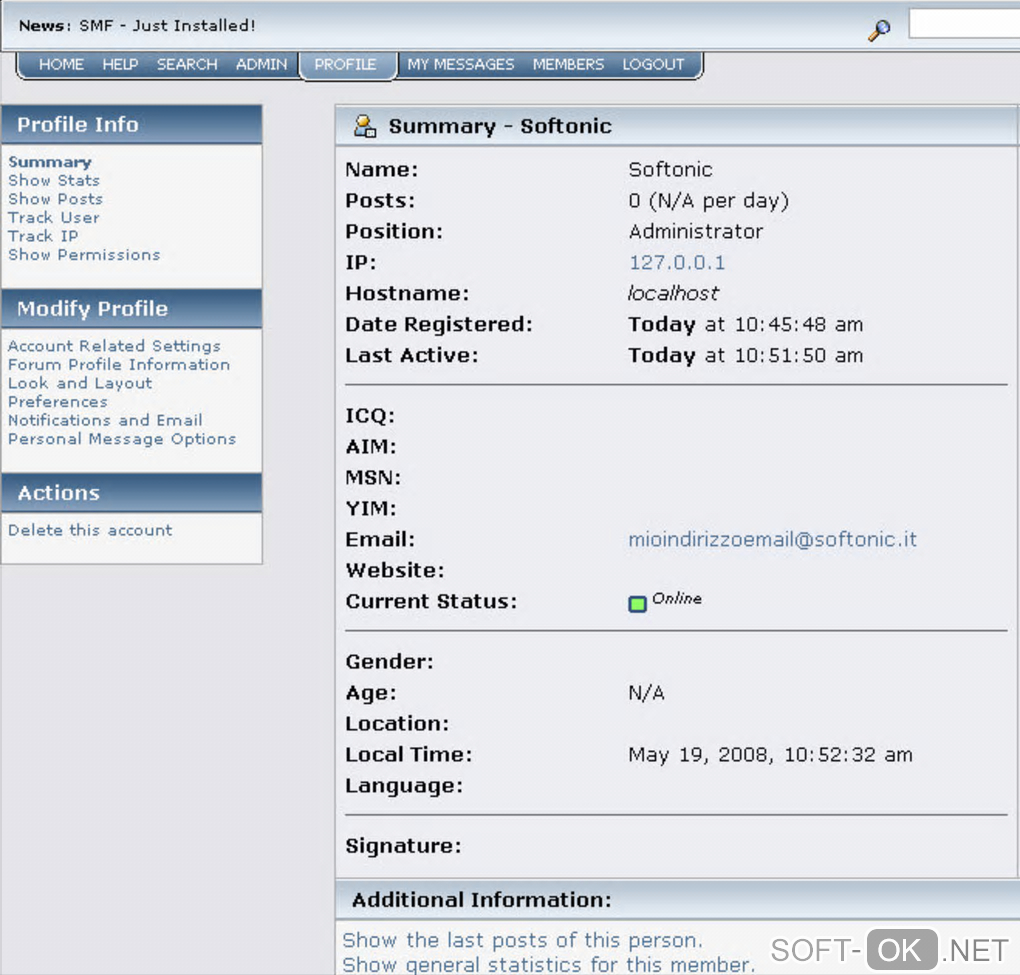Click the Profile Info panel header

(x=132, y=124)
